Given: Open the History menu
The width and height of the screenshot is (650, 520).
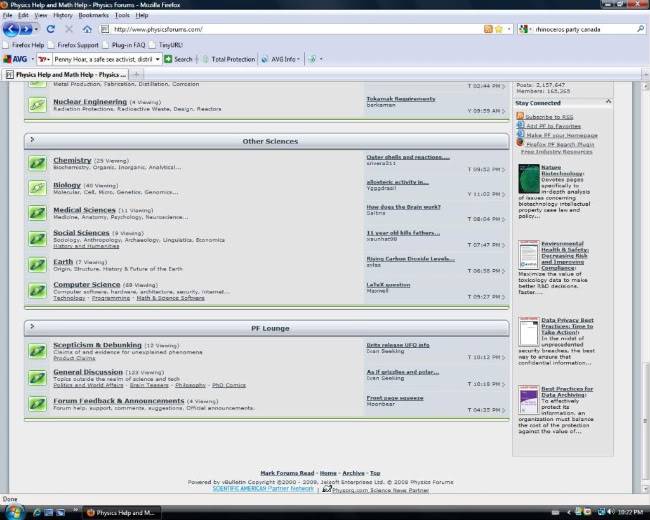Looking at the screenshot, I should (63, 15).
